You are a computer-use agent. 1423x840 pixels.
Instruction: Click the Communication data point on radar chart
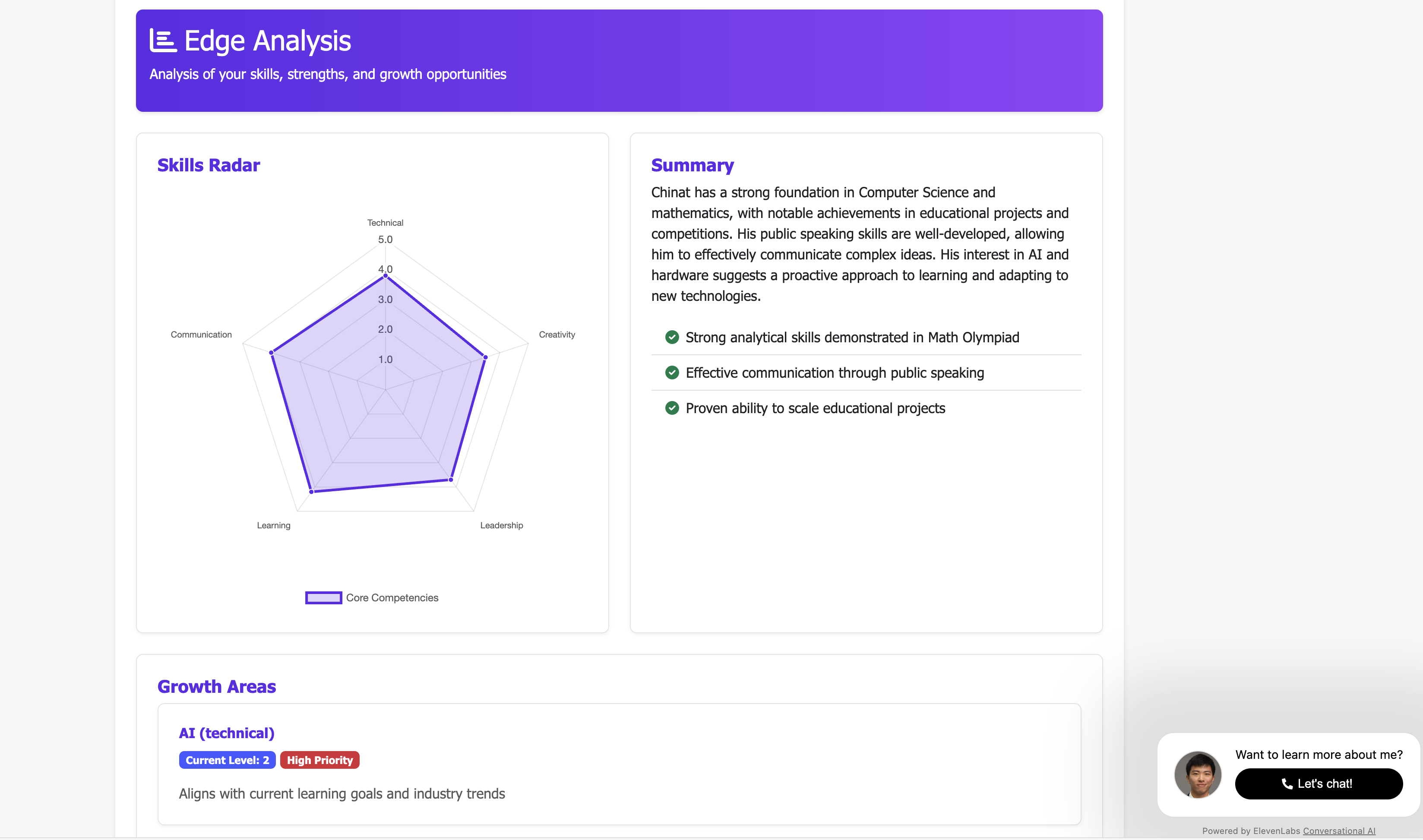(x=272, y=353)
